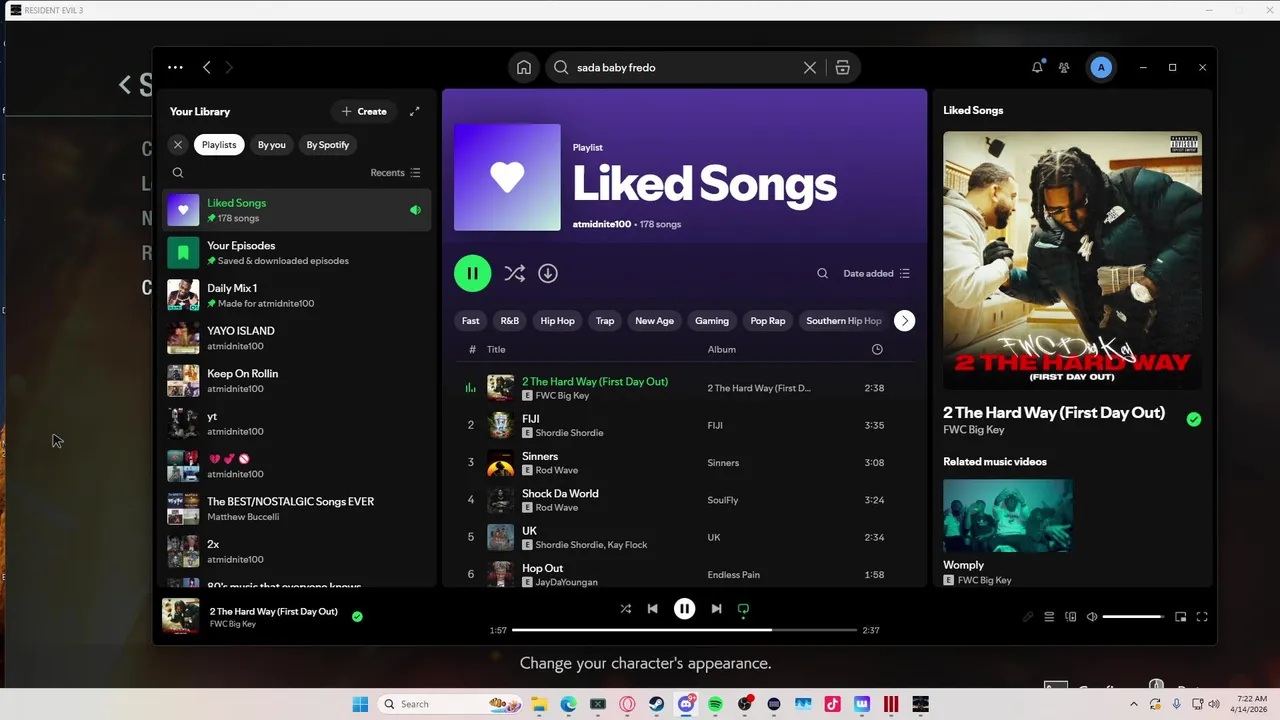The width and height of the screenshot is (1280, 720).
Task: Select the FIJI track row
Action: coord(684,425)
